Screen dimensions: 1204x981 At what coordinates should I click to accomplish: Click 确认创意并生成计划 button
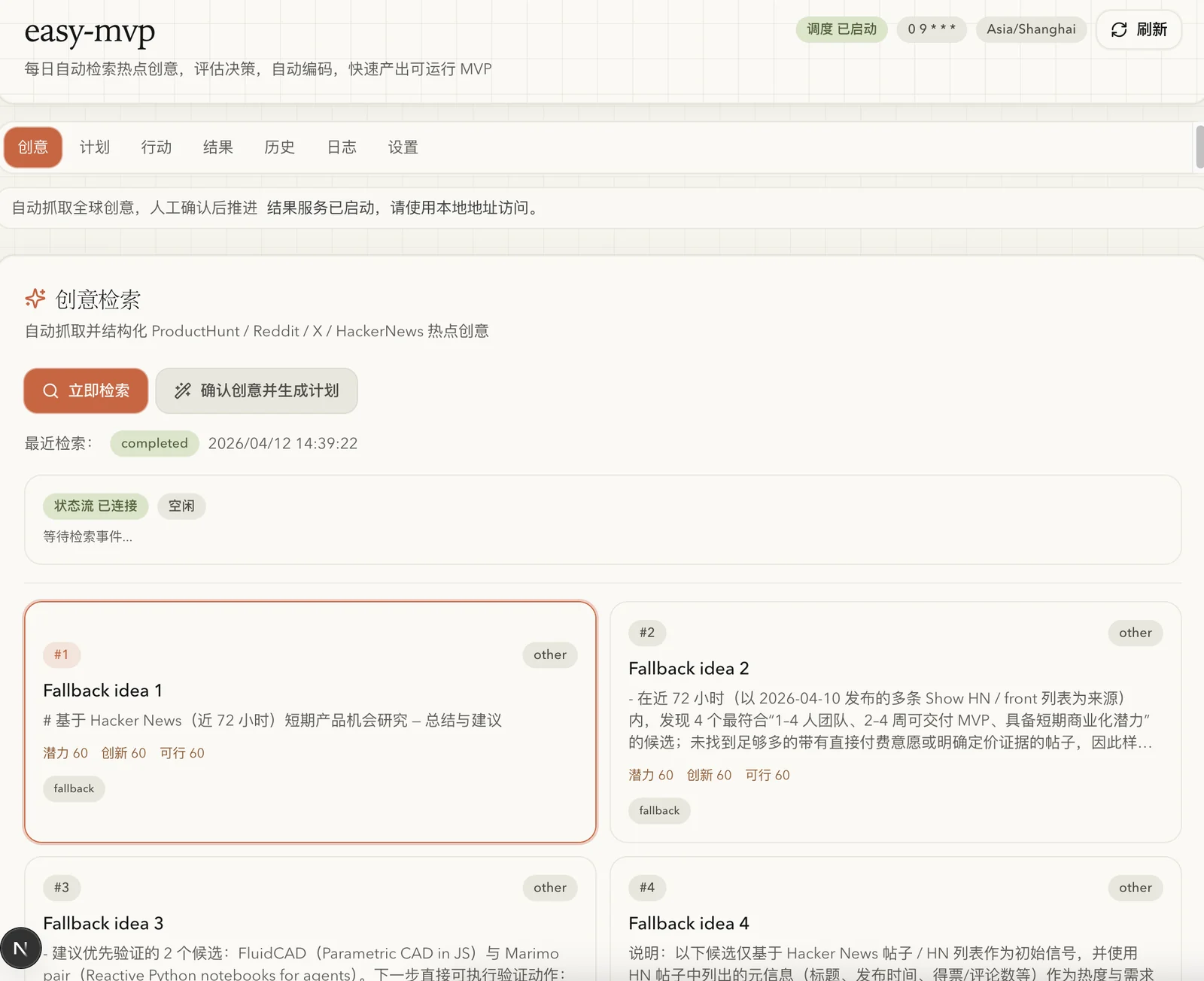pos(257,391)
